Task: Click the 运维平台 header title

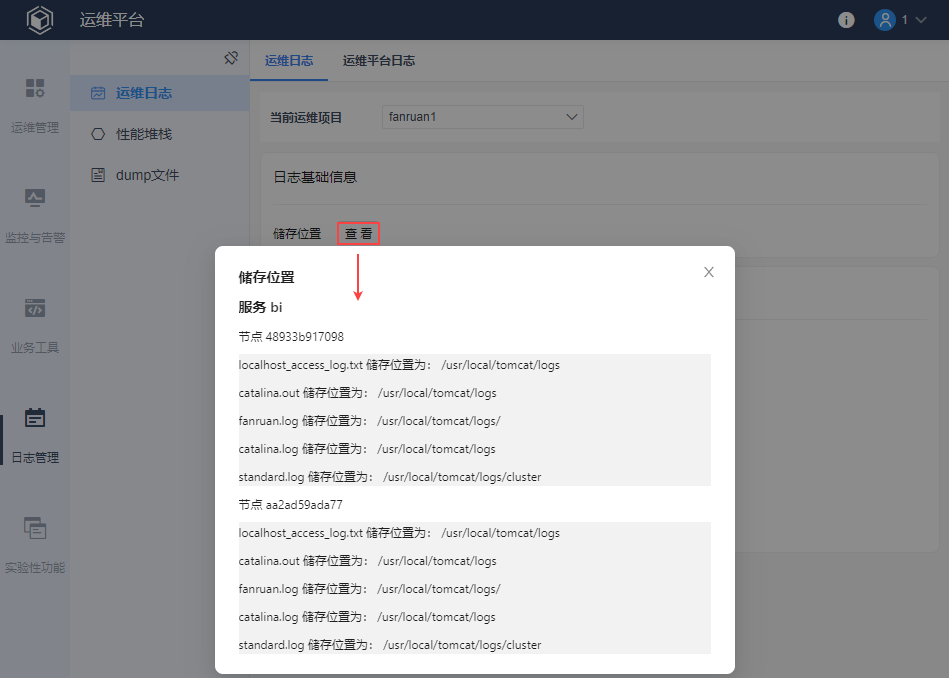Action: [112, 20]
